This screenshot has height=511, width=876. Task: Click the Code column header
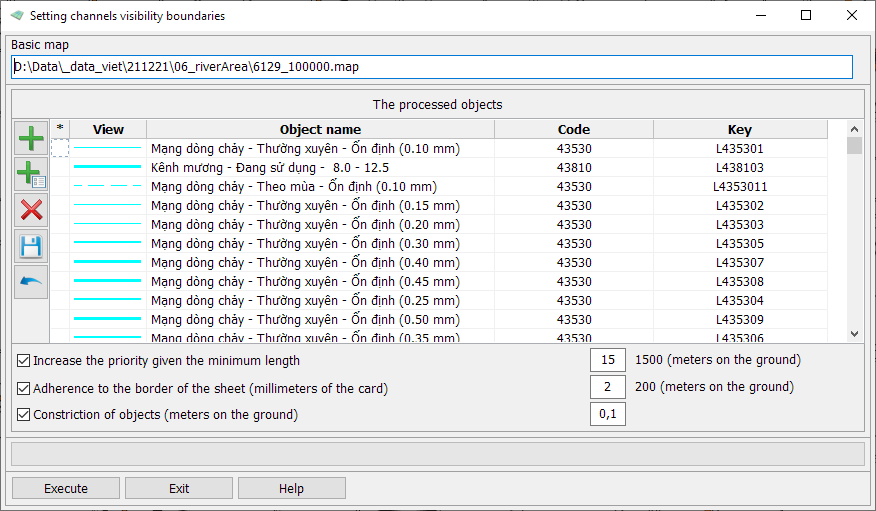coord(573,129)
